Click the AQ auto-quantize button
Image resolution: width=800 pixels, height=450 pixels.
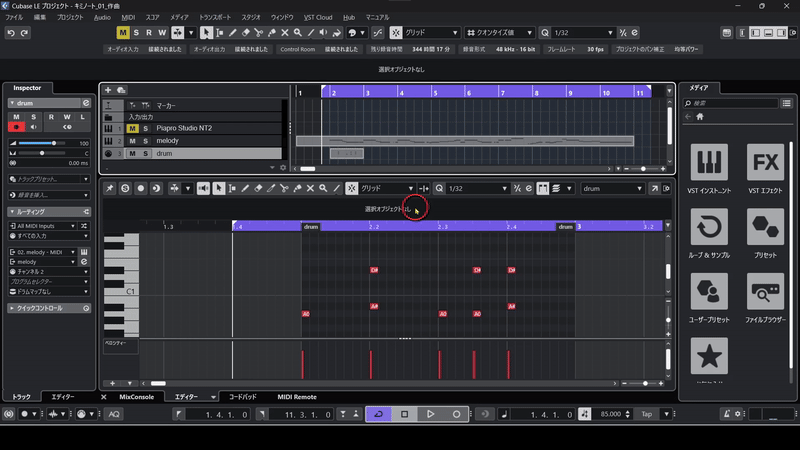point(114,414)
